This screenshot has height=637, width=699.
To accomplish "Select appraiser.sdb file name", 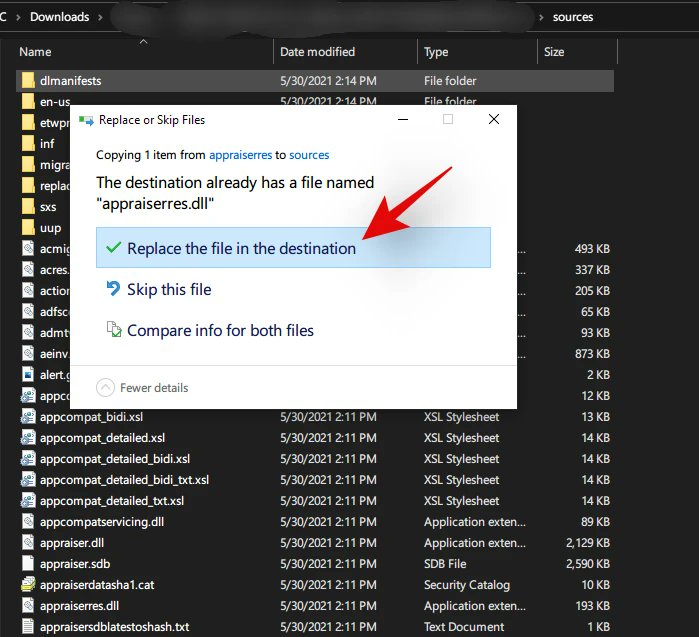I will (x=75, y=563).
